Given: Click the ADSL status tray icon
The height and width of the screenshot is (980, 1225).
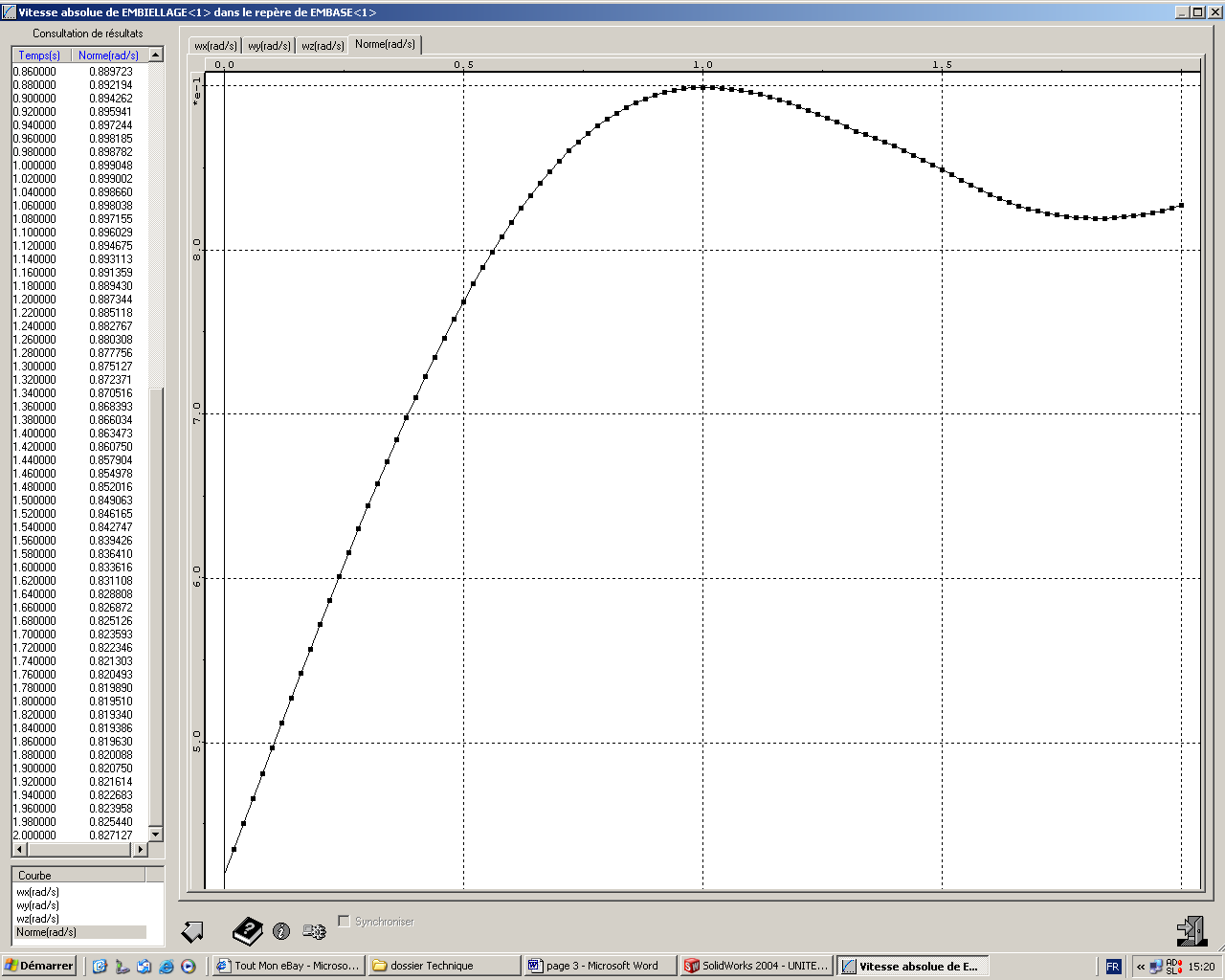Looking at the screenshot, I should [x=1173, y=967].
